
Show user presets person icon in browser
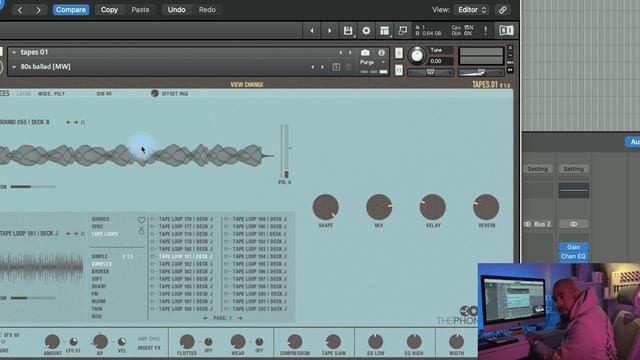141,230
